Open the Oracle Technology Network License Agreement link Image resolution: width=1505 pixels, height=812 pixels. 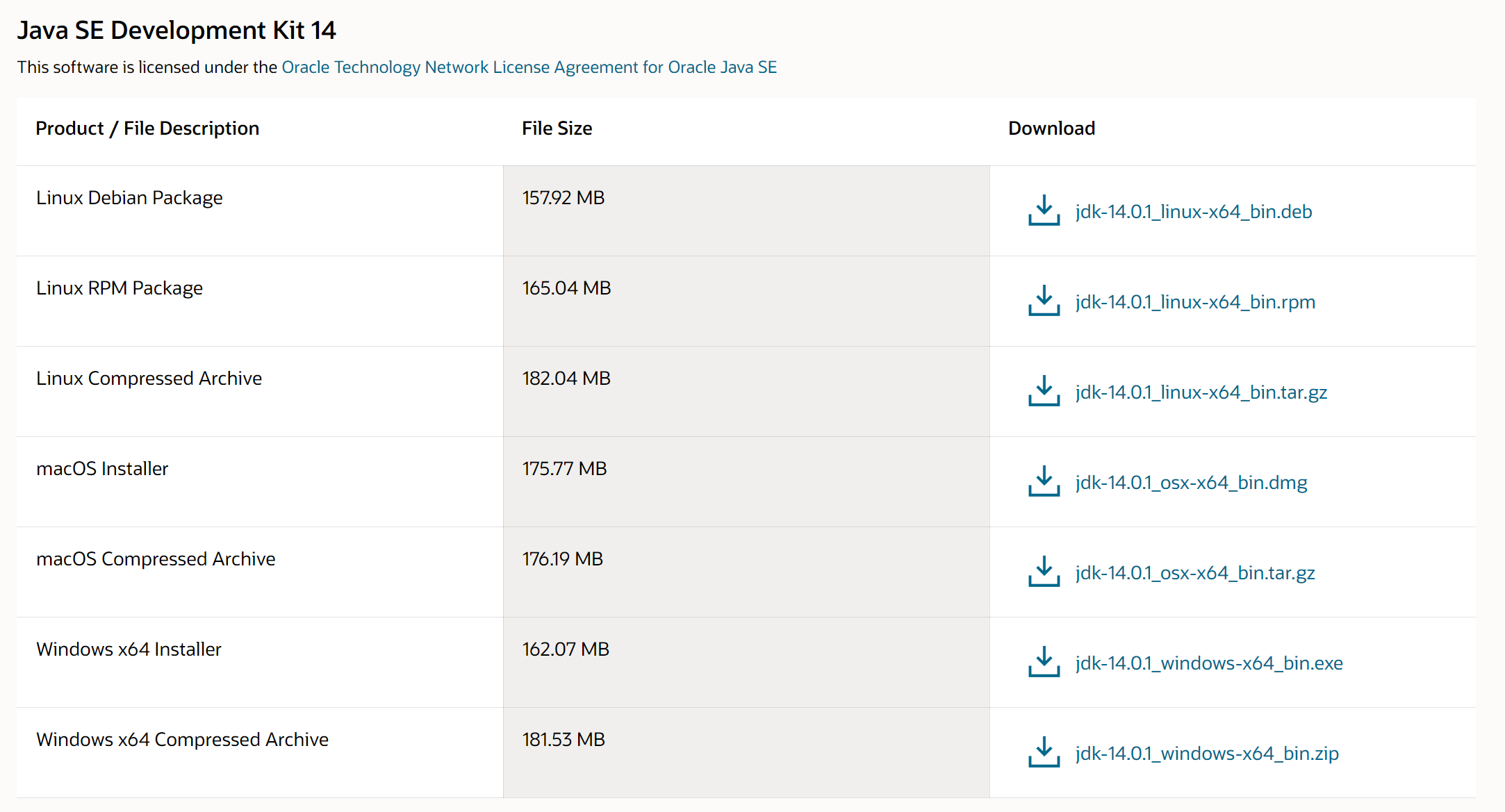coord(529,67)
